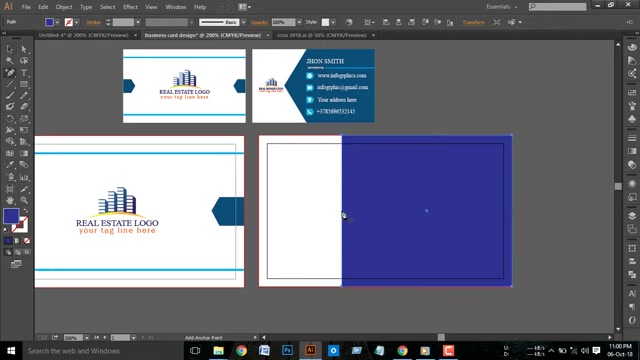Open Photoshop from the taskbar
This screenshot has width=640, height=360.
click(287, 351)
